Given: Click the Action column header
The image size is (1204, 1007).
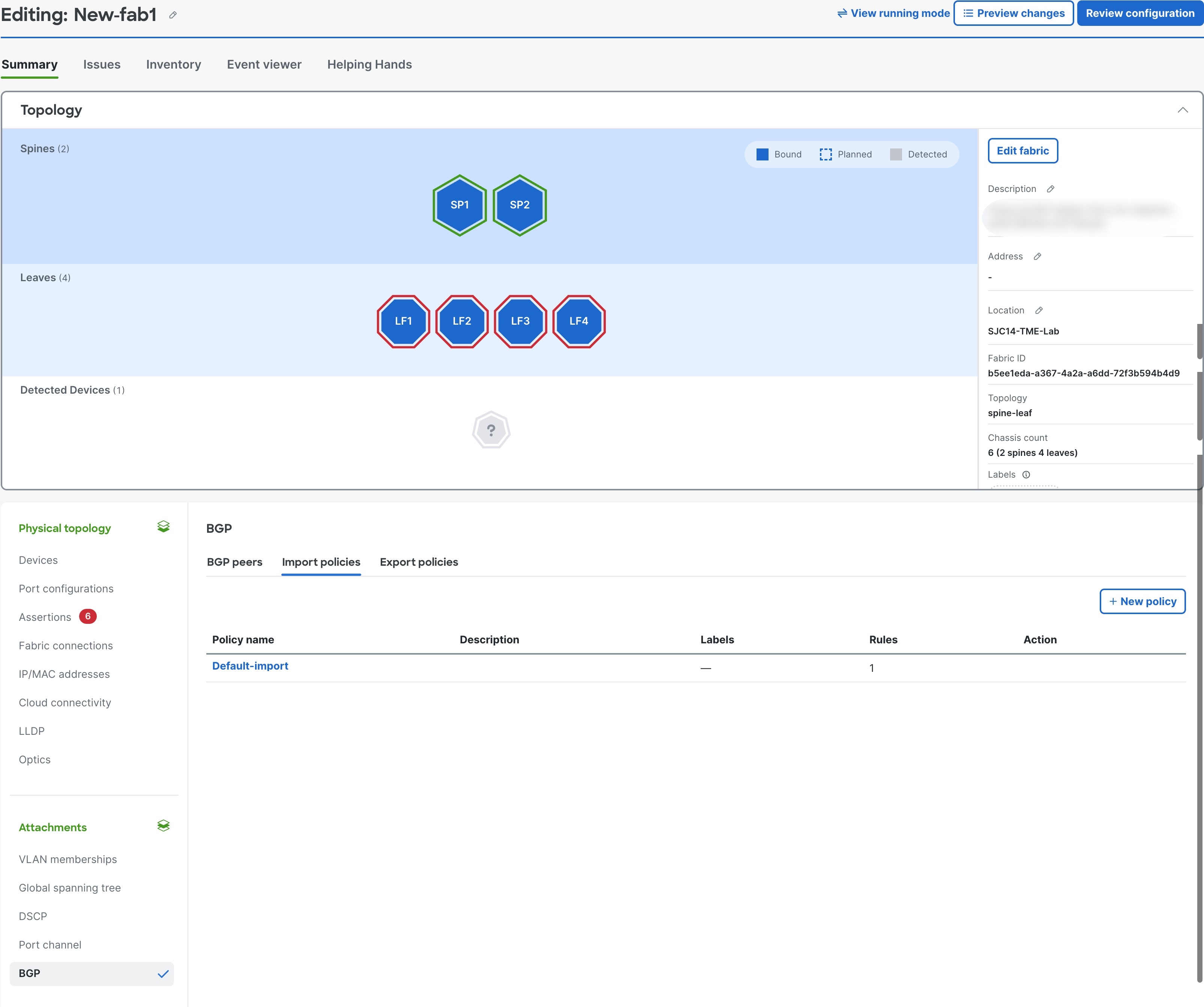Looking at the screenshot, I should pyautogui.click(x=1039, y=640).
